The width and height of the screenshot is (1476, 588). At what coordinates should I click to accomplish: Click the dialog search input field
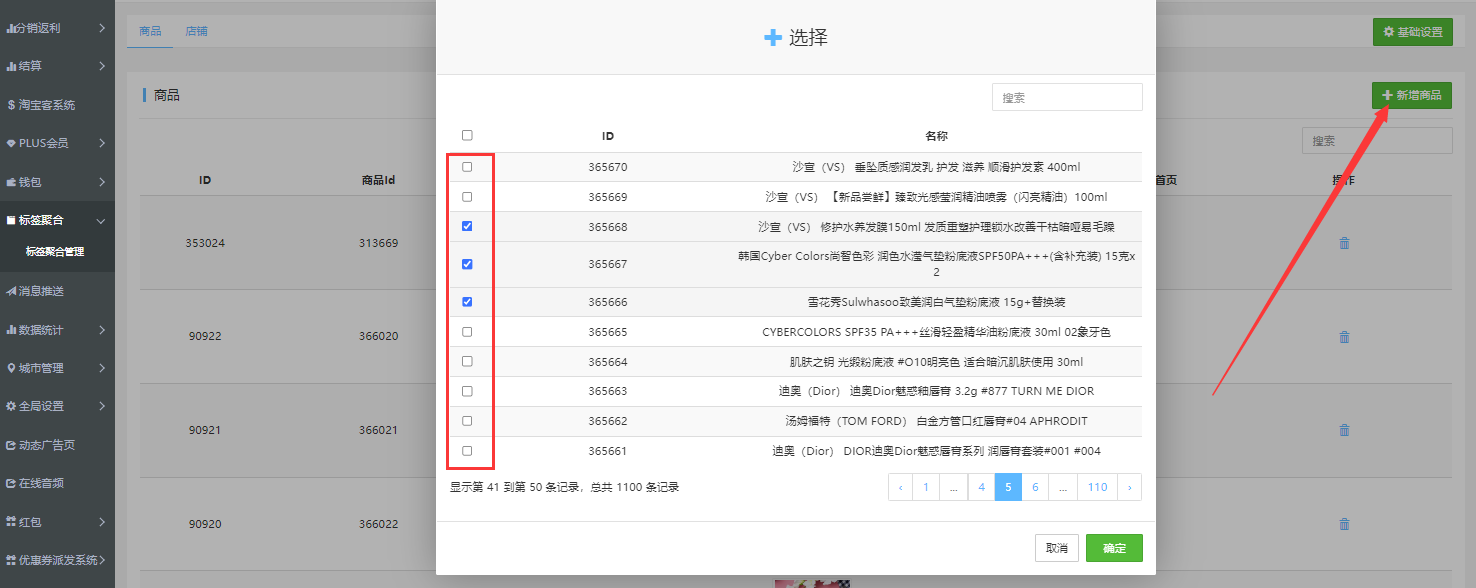click(1066, 98)
